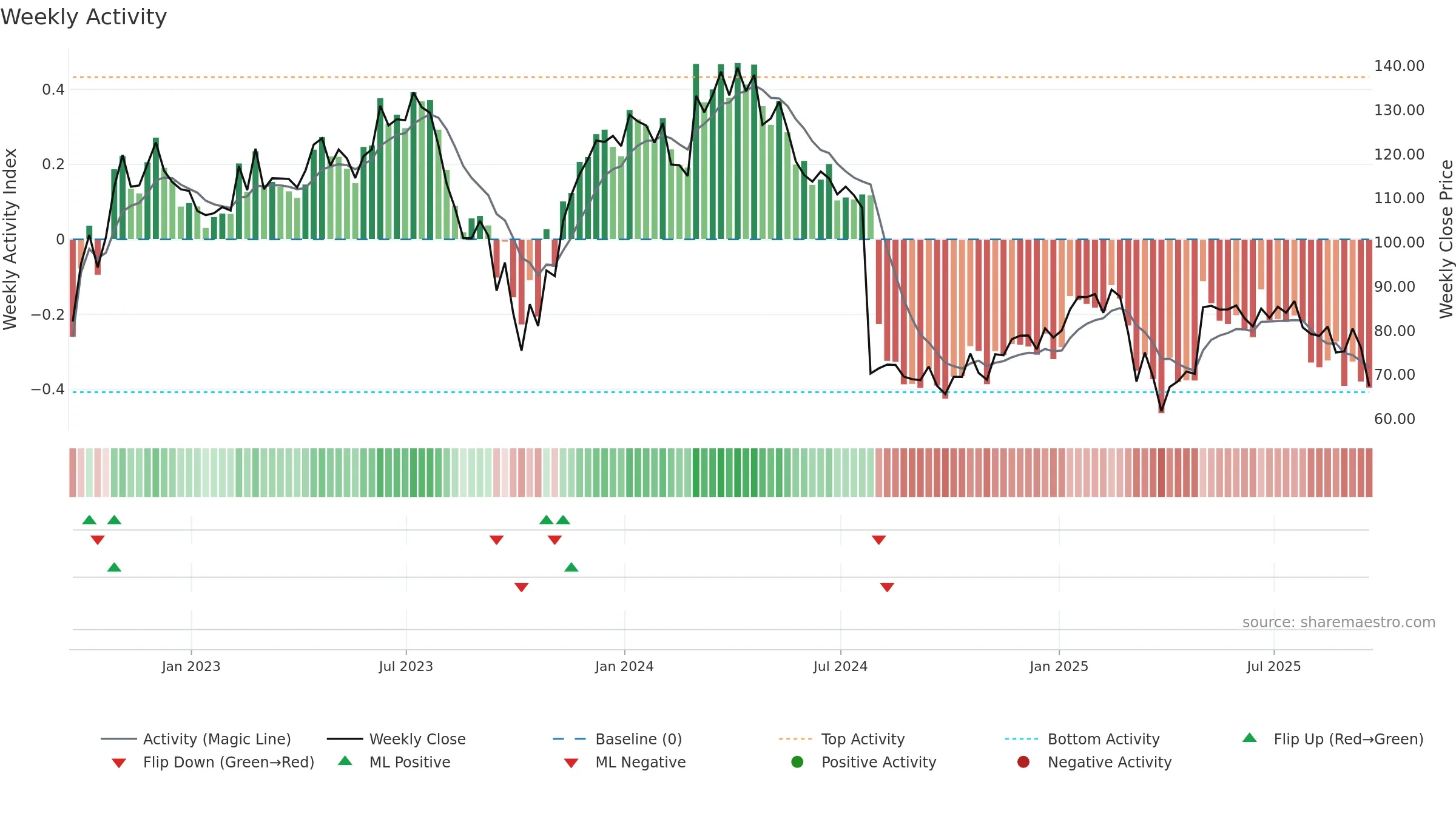Viewport: 1456px width, 819px height.
Task: Click the Jan 2023 axis label
Action: pyautogui.click(x=191, y=667)
